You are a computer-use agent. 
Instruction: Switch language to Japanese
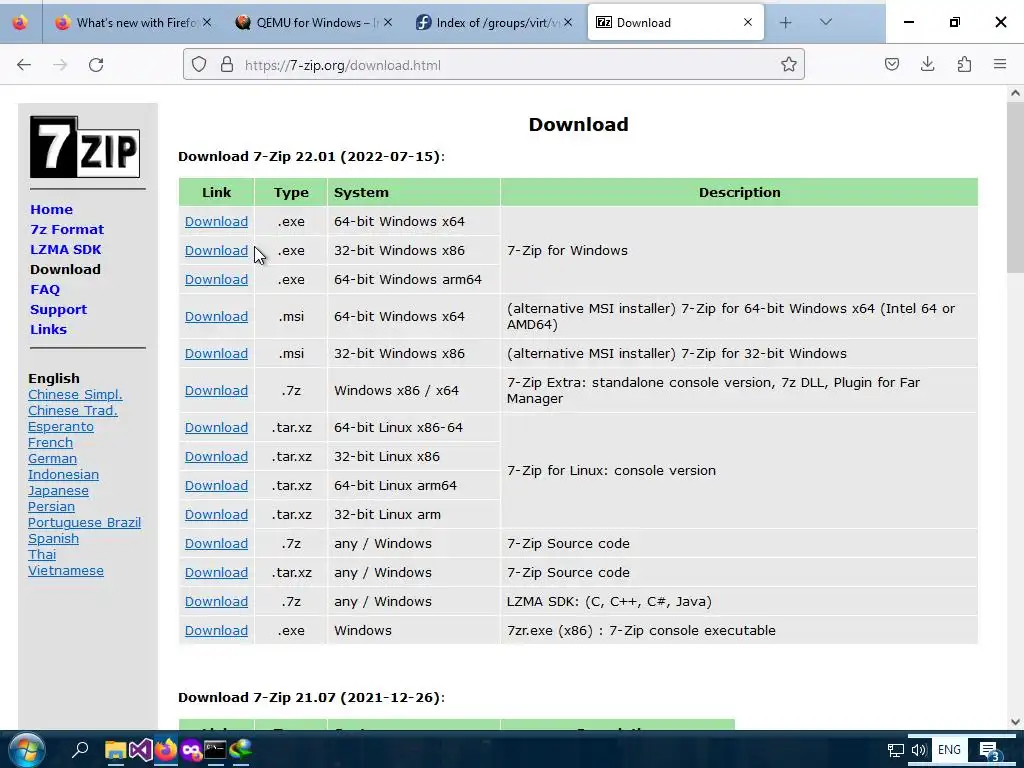58,490
